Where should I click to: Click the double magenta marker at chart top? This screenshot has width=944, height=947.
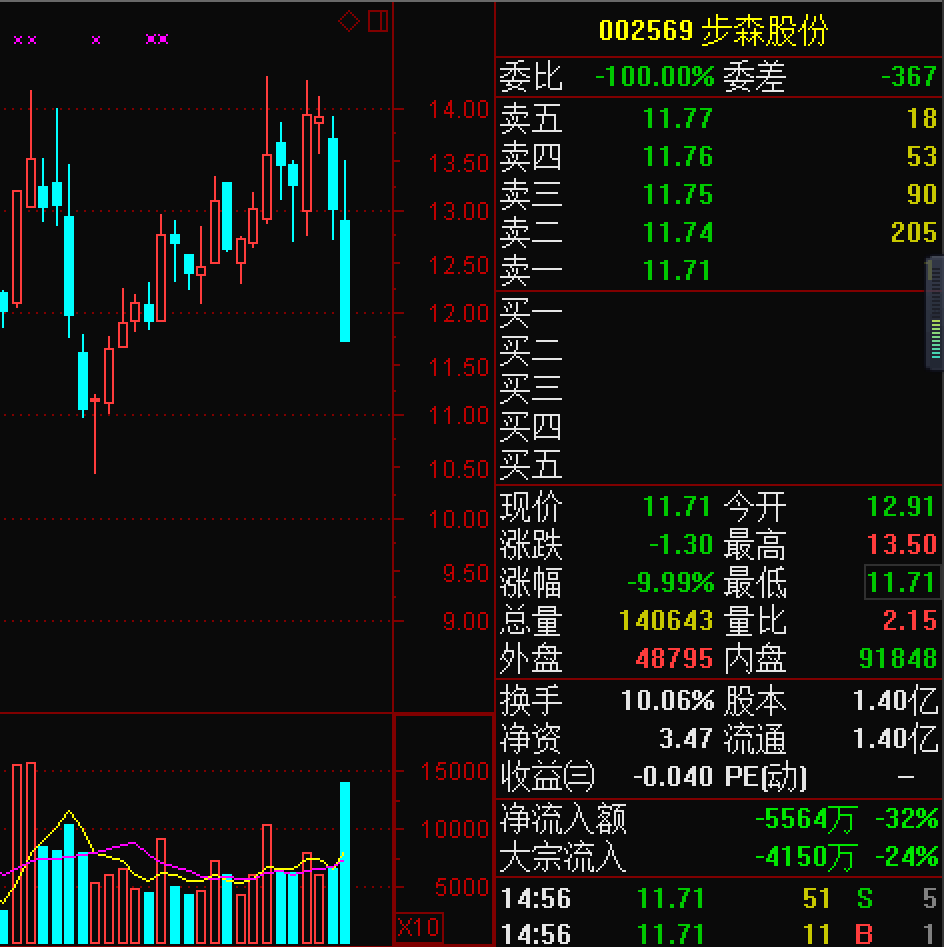157,39
